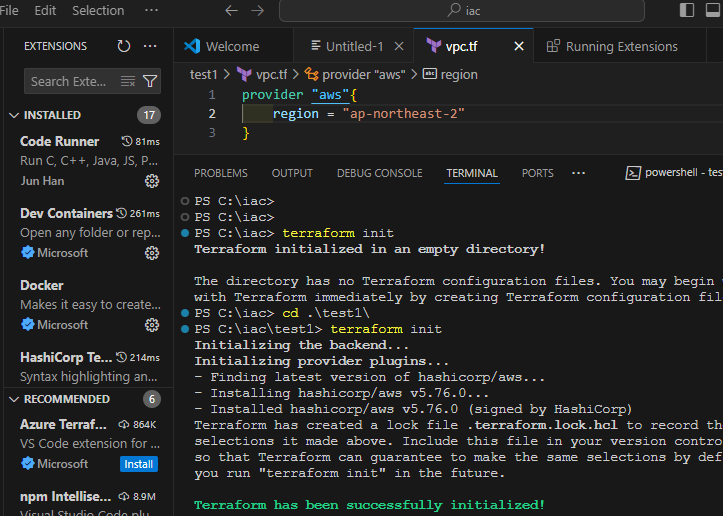Click the recommended count badge 6
This screenshot has height=516, width=723.
[x=152, y=399]
